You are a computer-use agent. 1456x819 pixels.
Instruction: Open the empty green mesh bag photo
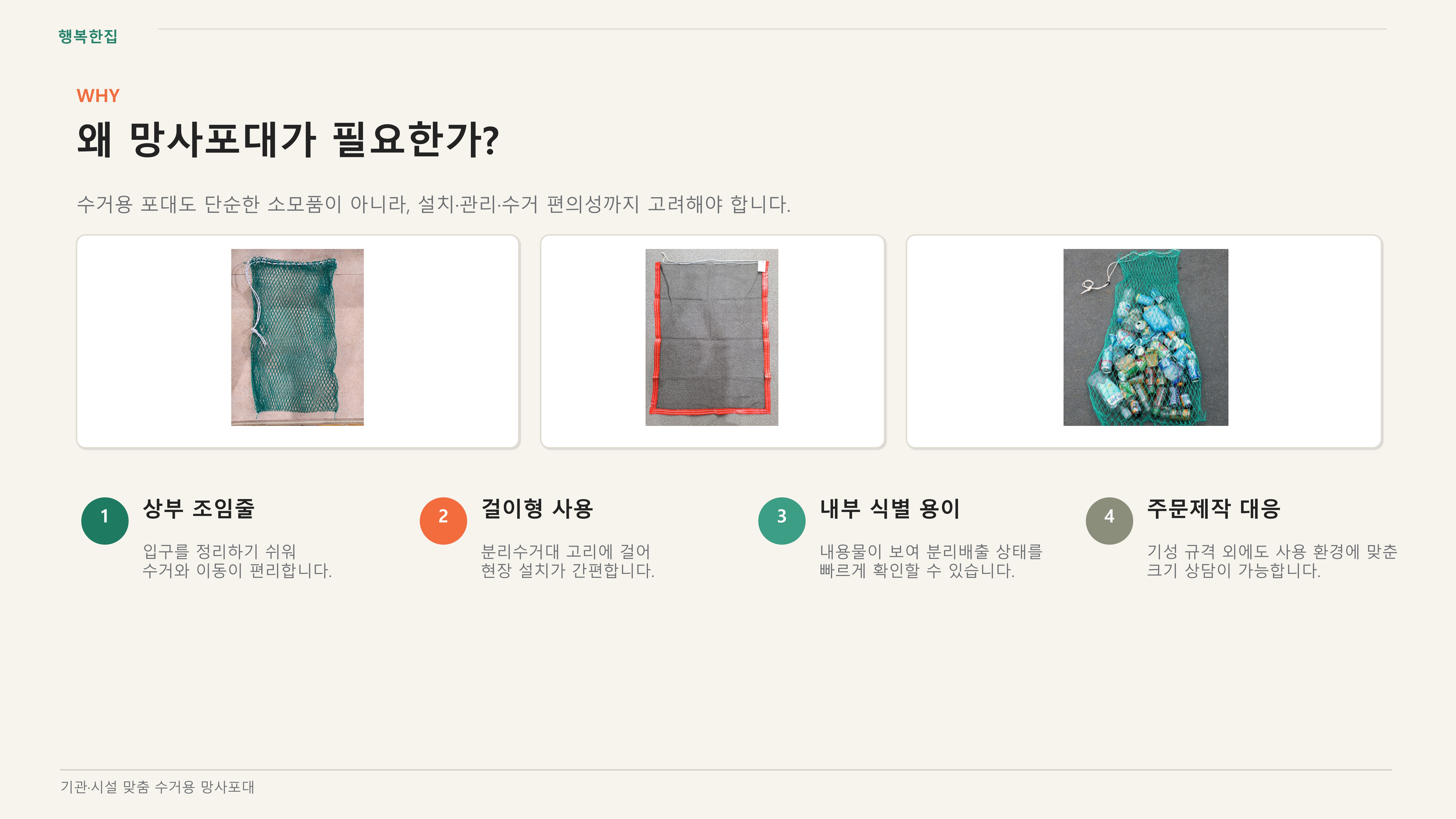297,337
